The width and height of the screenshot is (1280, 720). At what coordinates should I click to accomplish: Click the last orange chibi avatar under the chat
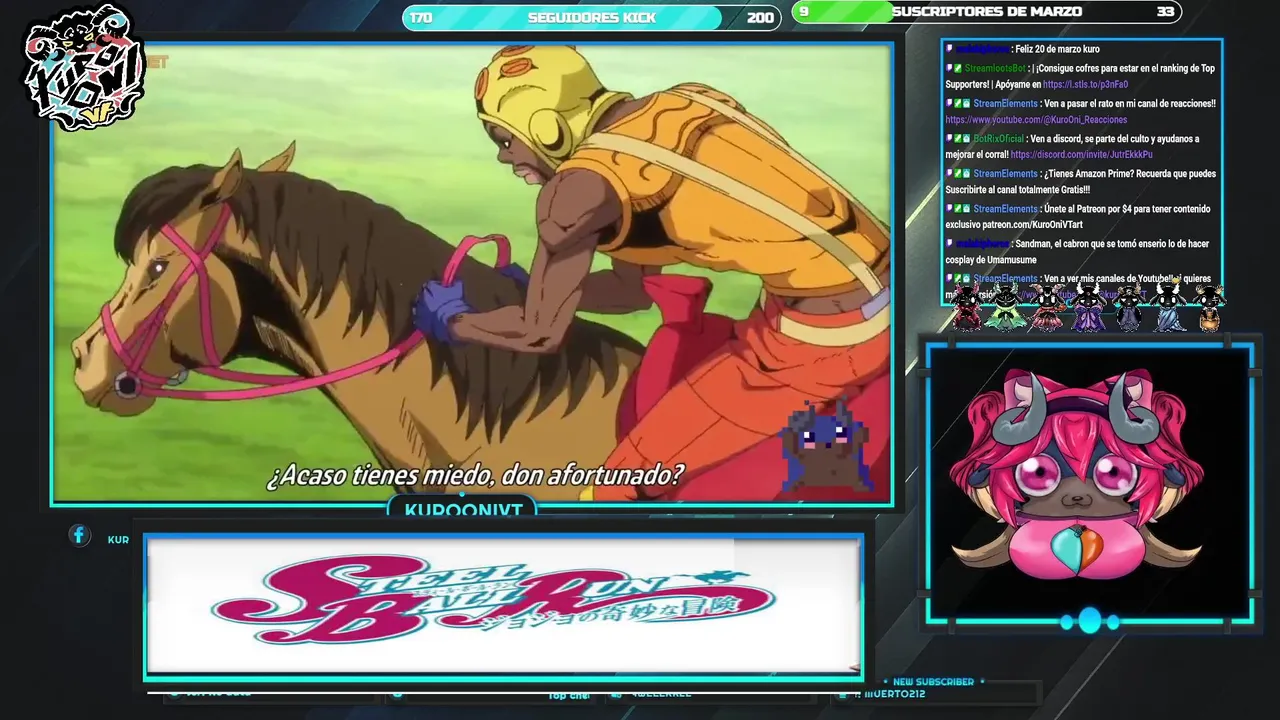pyautogui.click(x=1208, y=308)
